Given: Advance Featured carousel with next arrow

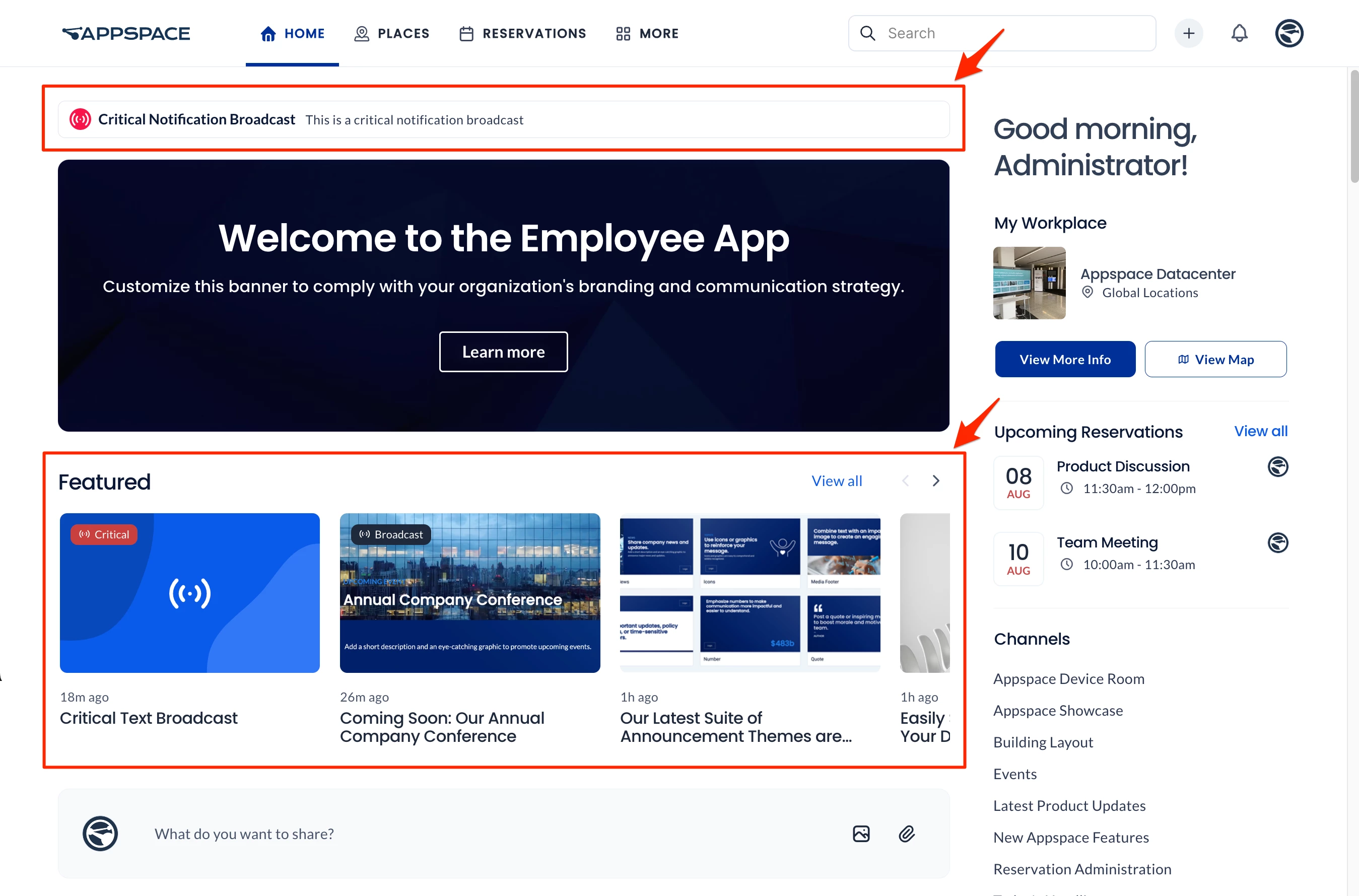Looking at the screenshot, I should point(935,481).
